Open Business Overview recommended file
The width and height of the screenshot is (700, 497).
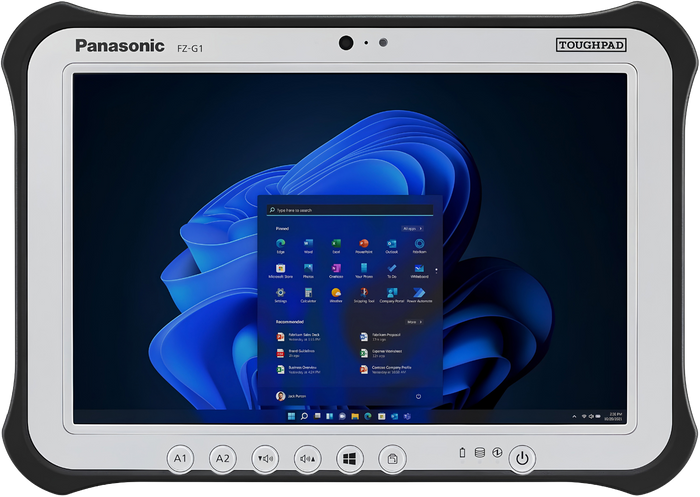299,370
